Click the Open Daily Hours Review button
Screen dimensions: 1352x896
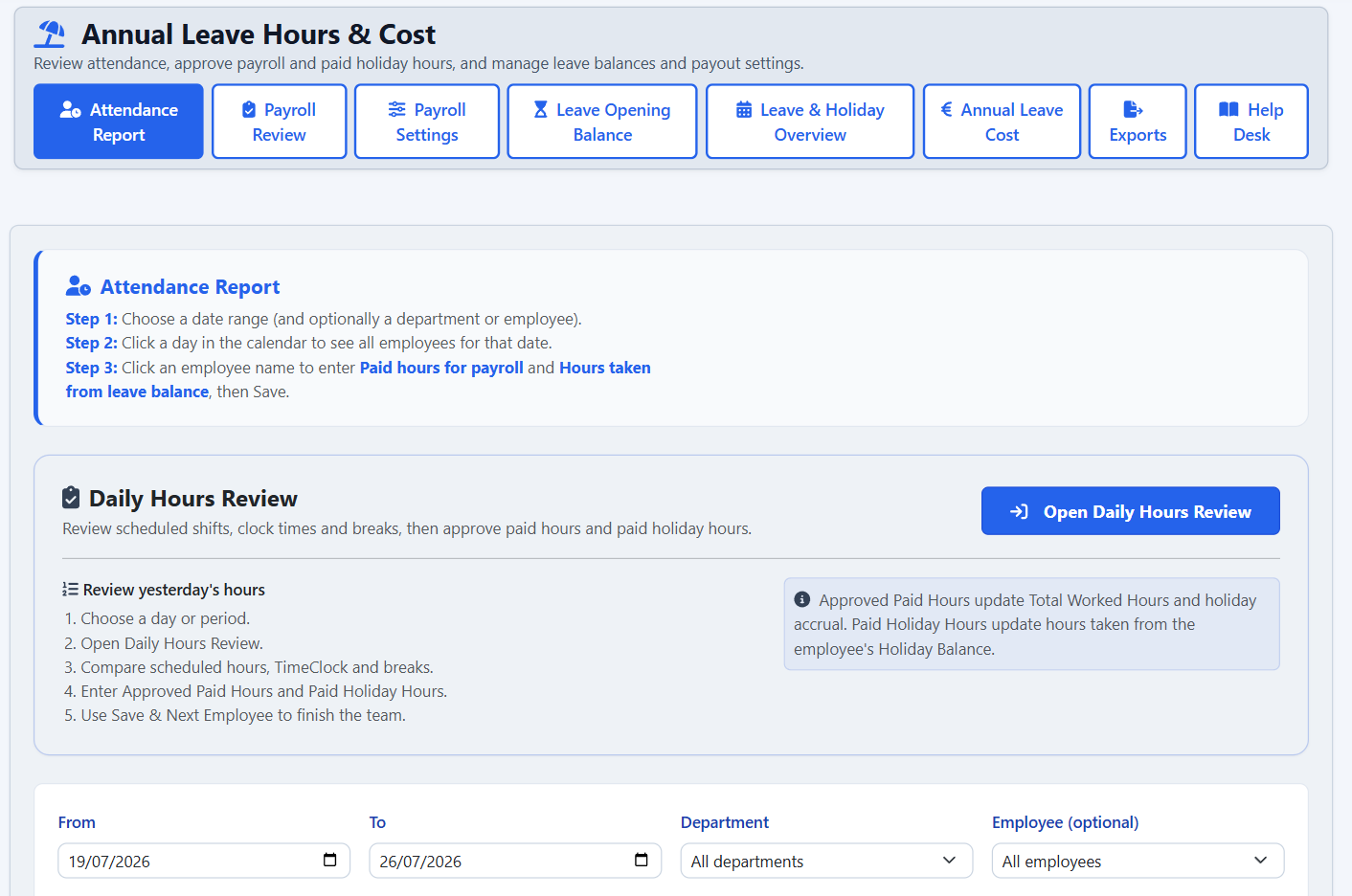1131,511
